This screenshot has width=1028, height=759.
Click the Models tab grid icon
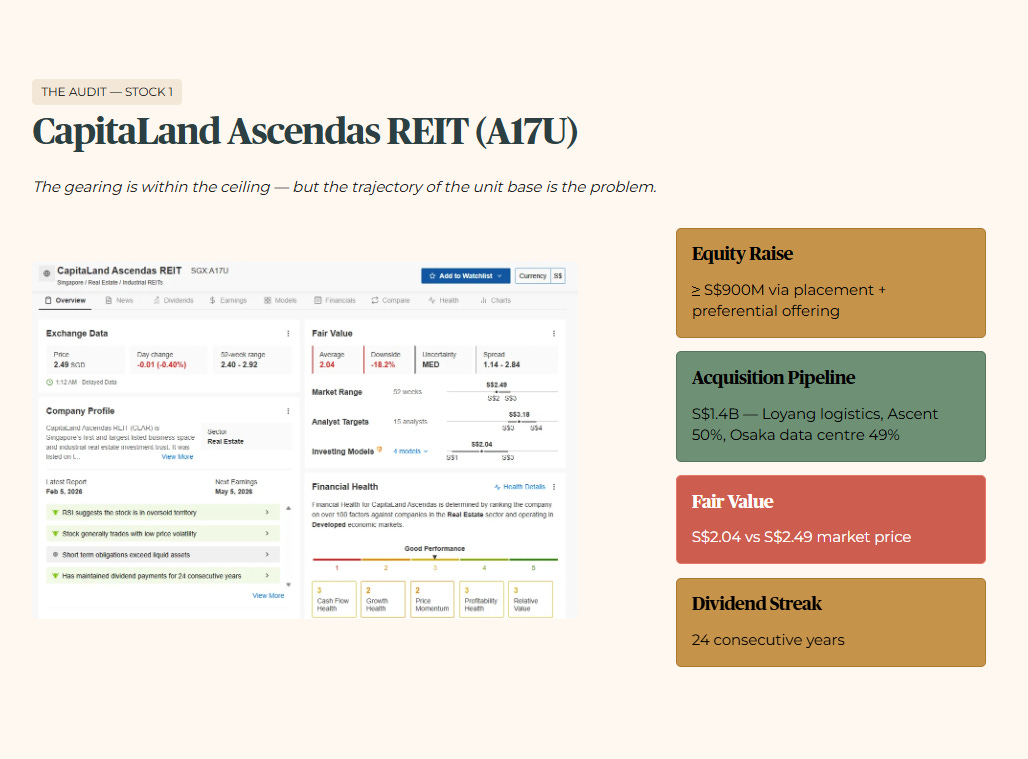click(x=267, y=300)
